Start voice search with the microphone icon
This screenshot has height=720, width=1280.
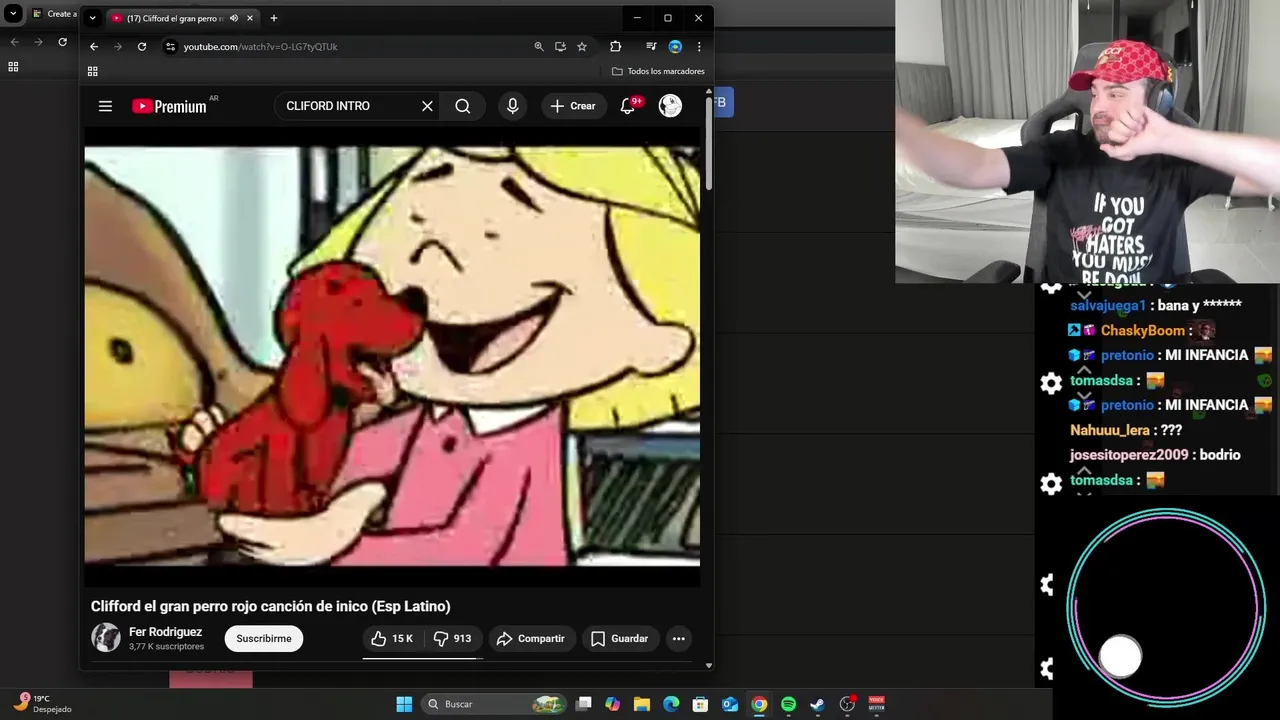(x=513, y=106)
